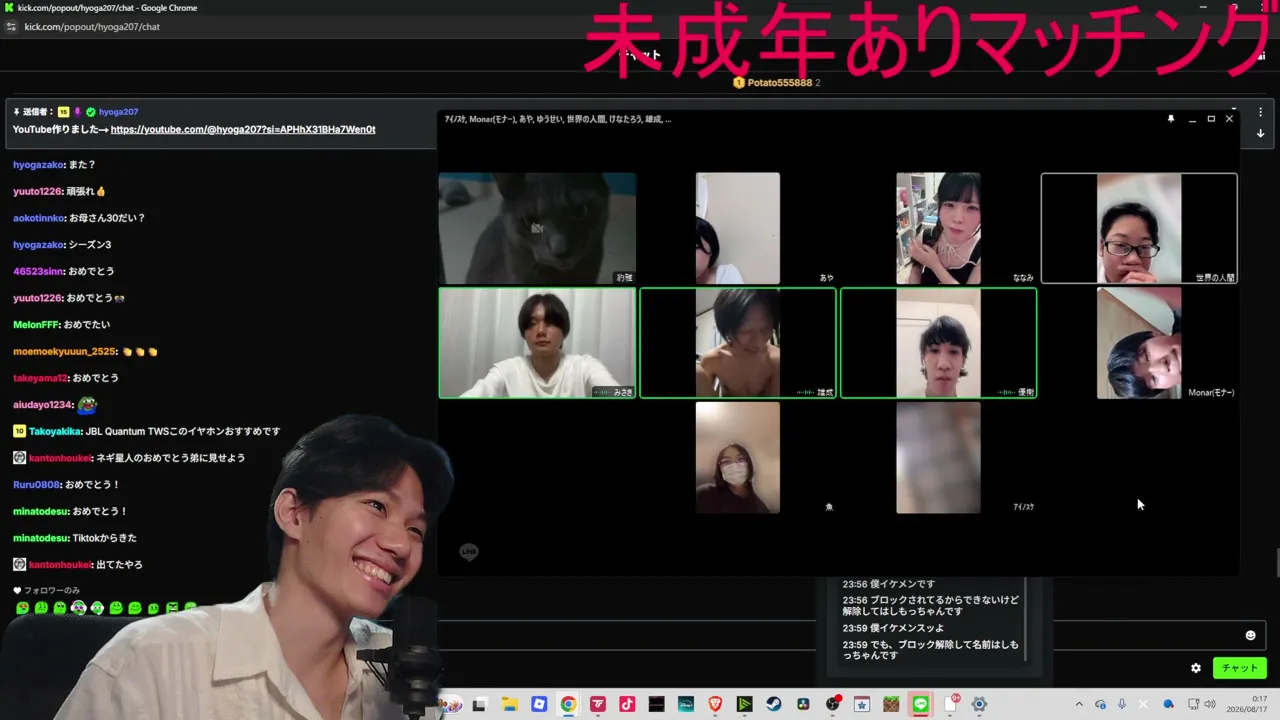The height and width of the screenshot is (720, 1280).
Task: Send message with green チャット button
Action: 1240,668
